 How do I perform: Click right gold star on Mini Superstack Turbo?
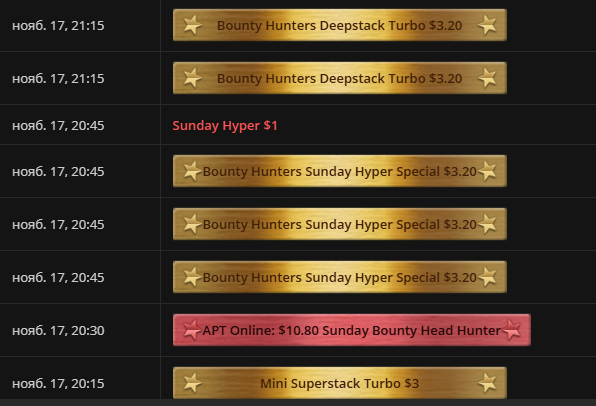(487, 383)
